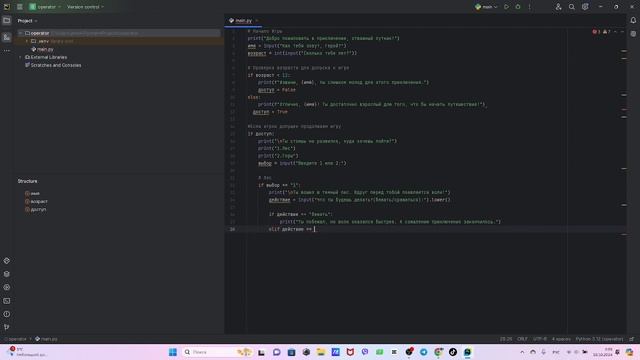Image resolution: width=640 pixels, height=360 pixels.
Task: Show more tool windows ellipsis
Action: coord(7,51)
